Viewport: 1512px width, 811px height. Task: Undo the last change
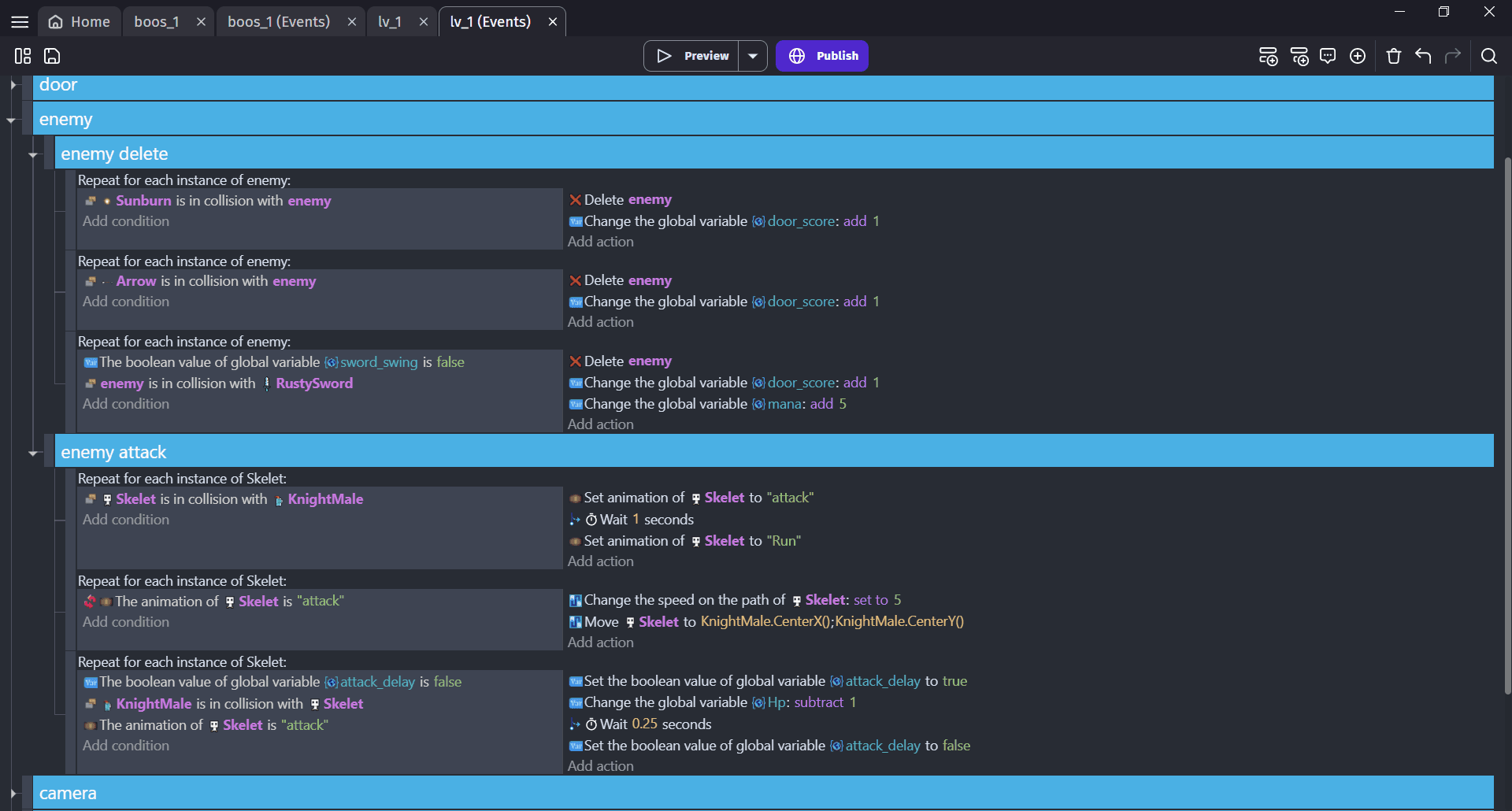1423,56
